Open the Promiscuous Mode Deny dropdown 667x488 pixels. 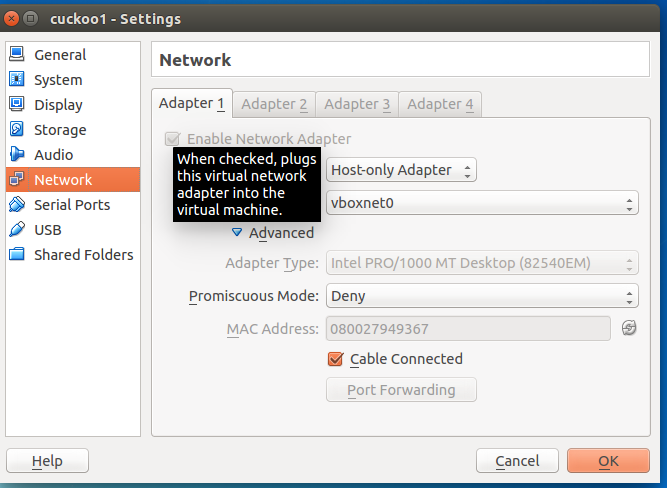482,296
